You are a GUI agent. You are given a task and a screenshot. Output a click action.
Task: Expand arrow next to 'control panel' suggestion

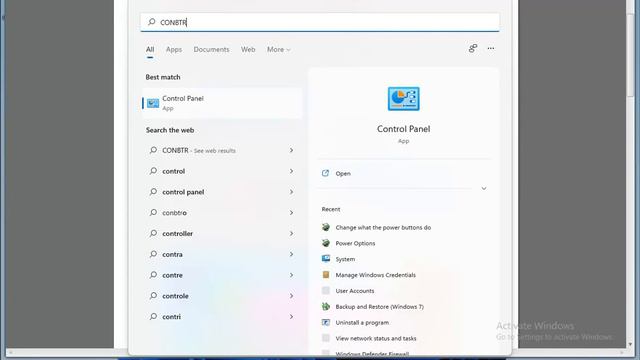coord(291,192)
